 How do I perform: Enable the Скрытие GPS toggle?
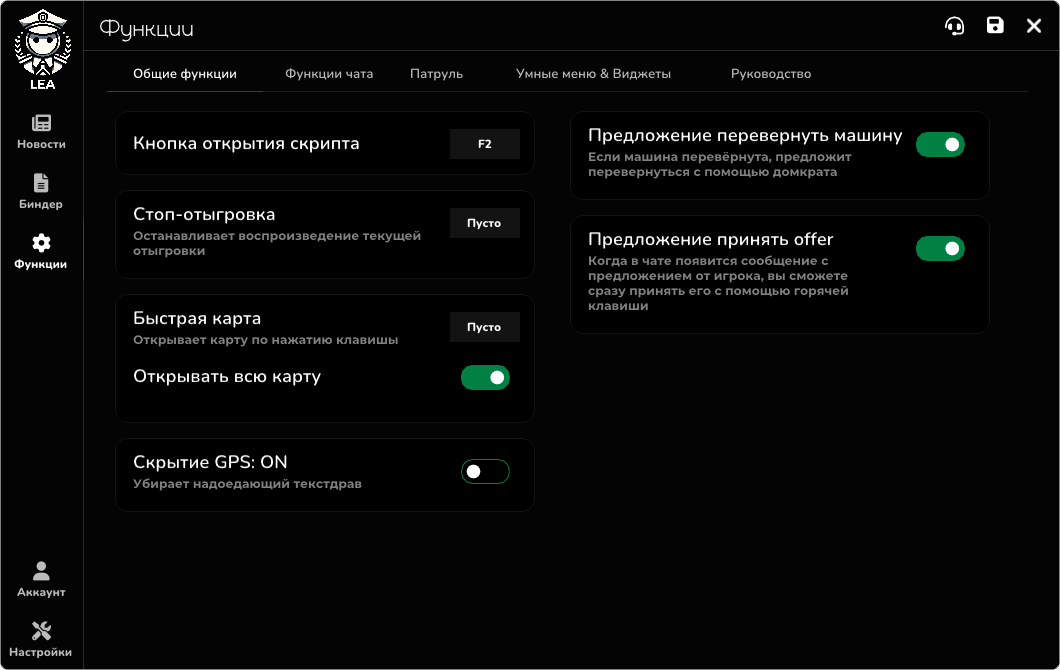point(485,471)
